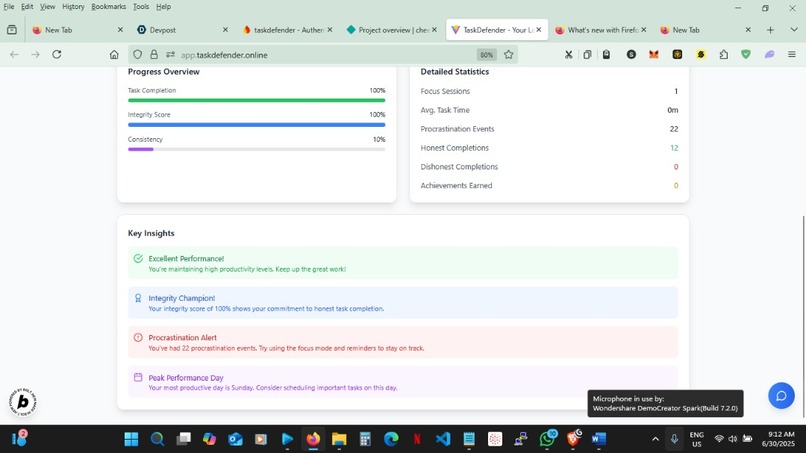The image size is (806, 453).
Task: Open a new browser tab
Action: [770, 30]
